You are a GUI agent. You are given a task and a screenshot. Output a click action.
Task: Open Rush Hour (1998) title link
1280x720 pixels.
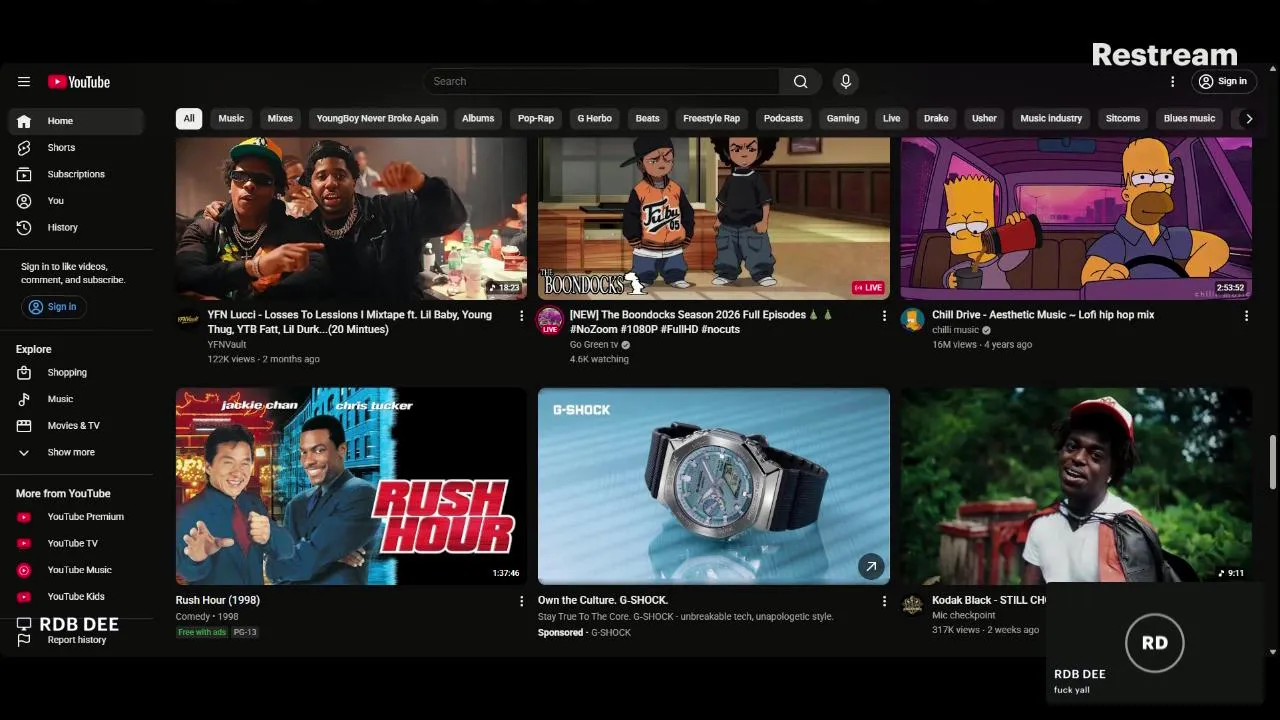pos(218,600)
